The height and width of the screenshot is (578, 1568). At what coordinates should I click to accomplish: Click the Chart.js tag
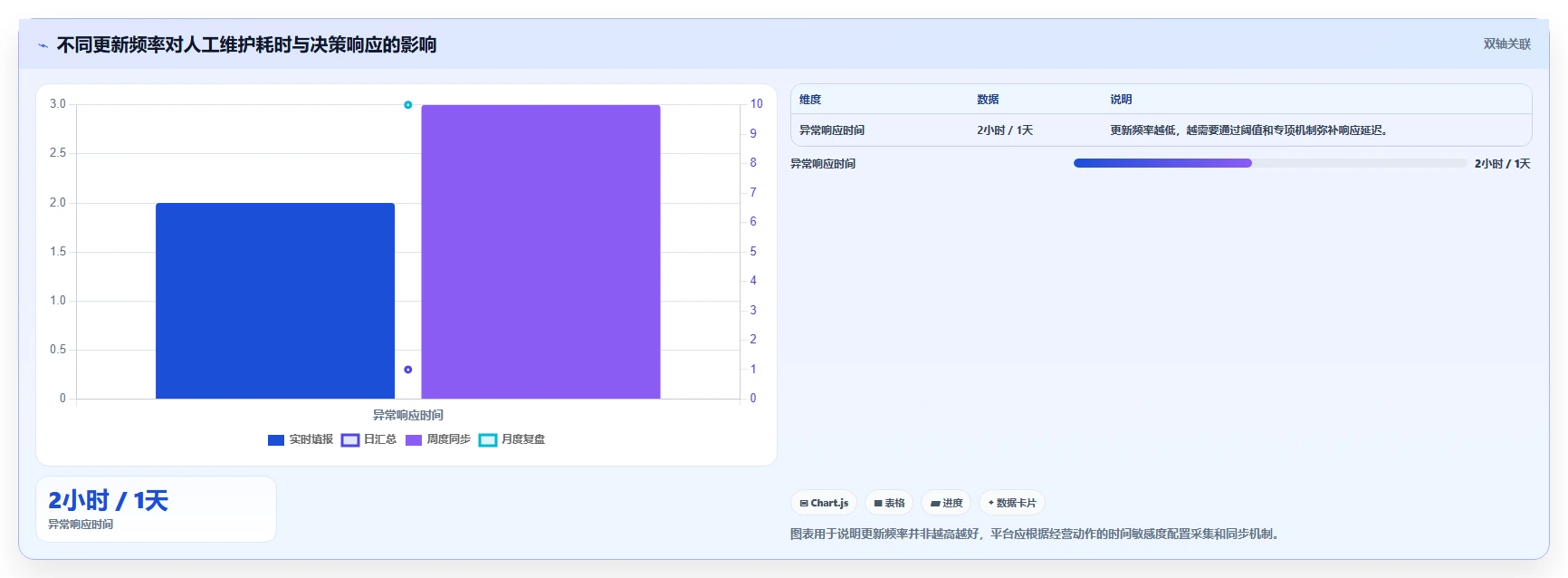[824, 503]
